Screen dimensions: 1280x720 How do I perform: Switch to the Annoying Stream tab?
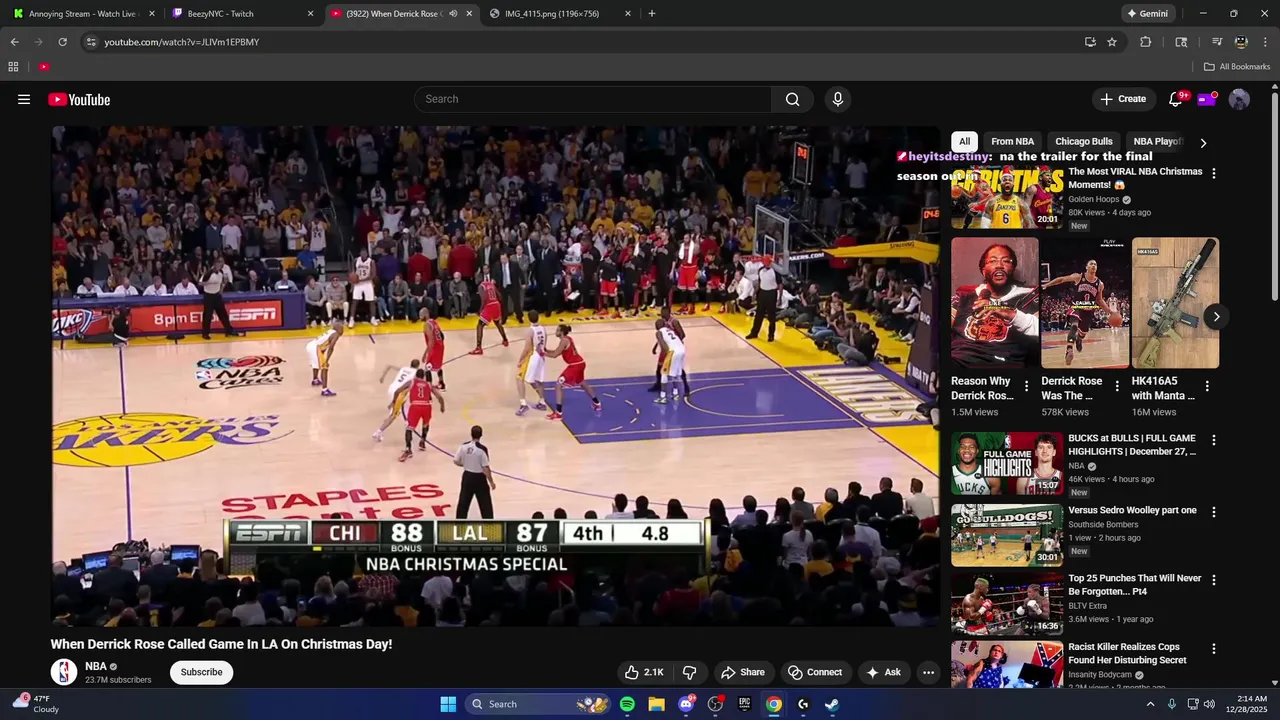click(83, 14)
